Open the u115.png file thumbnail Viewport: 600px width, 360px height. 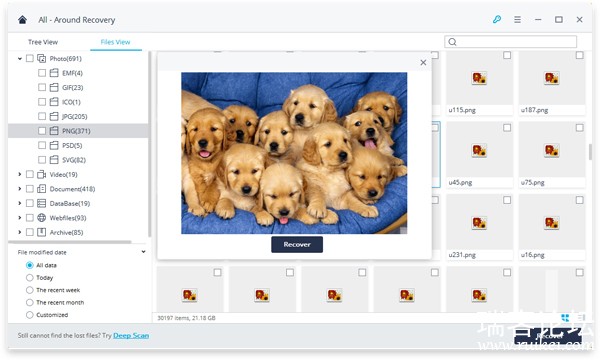point(479,78)
